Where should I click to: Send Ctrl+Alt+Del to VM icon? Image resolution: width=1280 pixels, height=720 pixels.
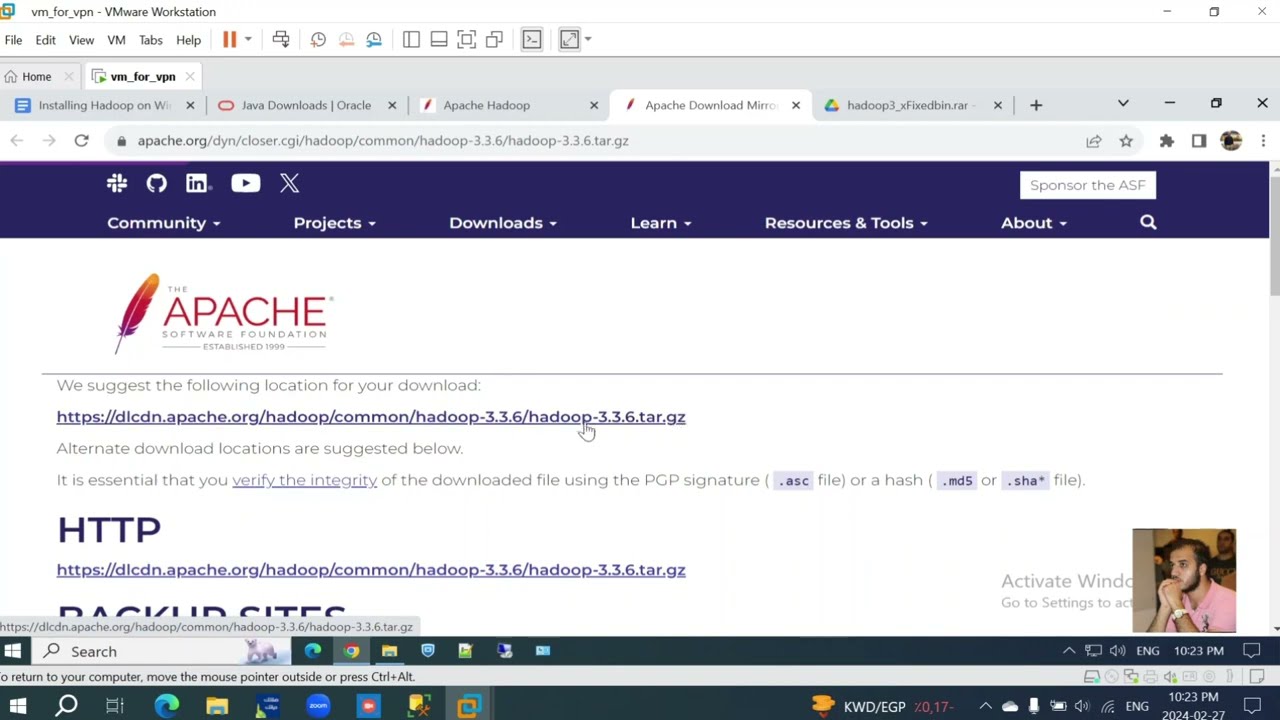pos(281,39)
